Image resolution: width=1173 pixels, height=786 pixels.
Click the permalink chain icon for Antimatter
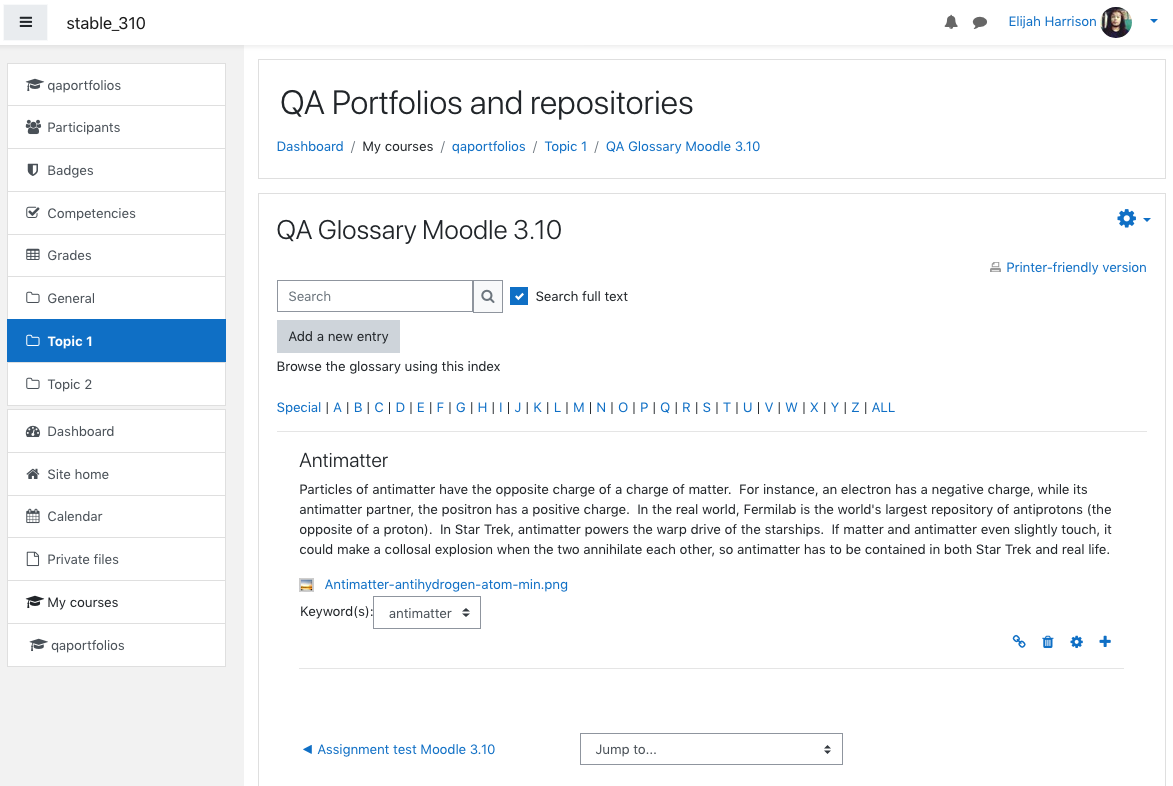[1019, 642]
